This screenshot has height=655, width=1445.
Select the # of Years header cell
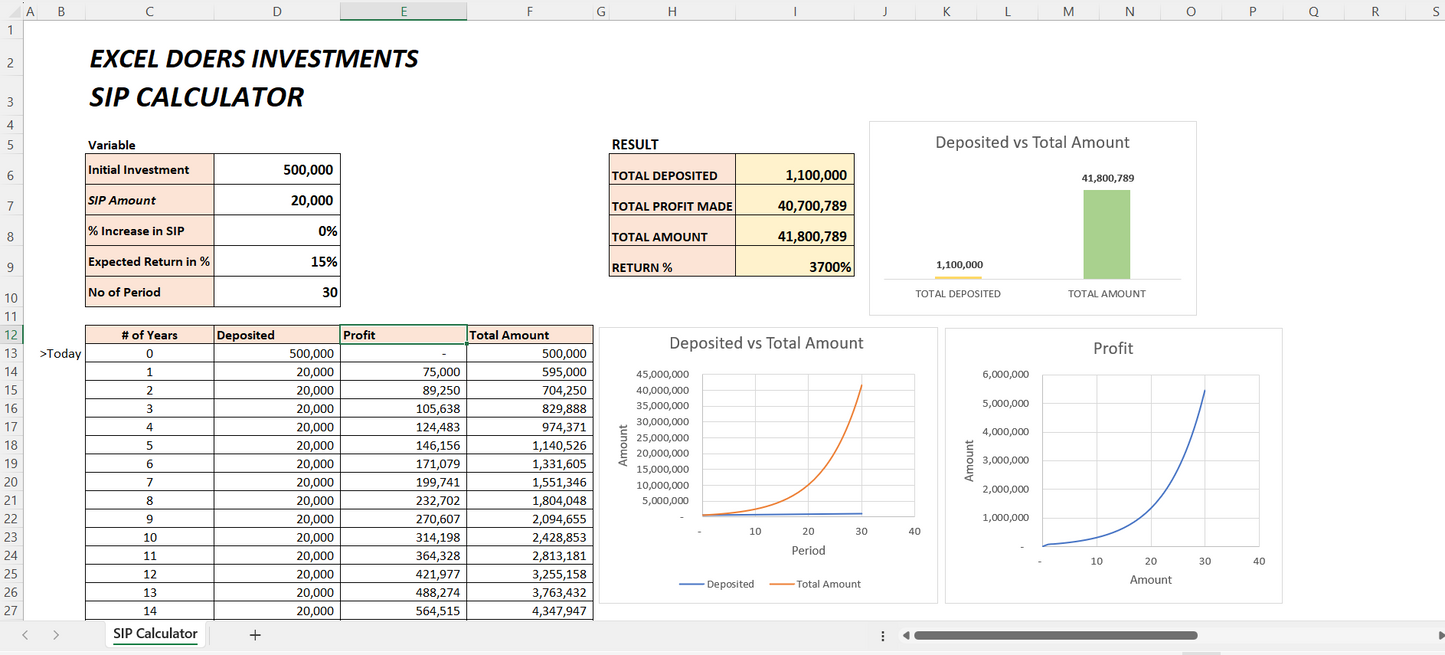[x=150, y=335]
